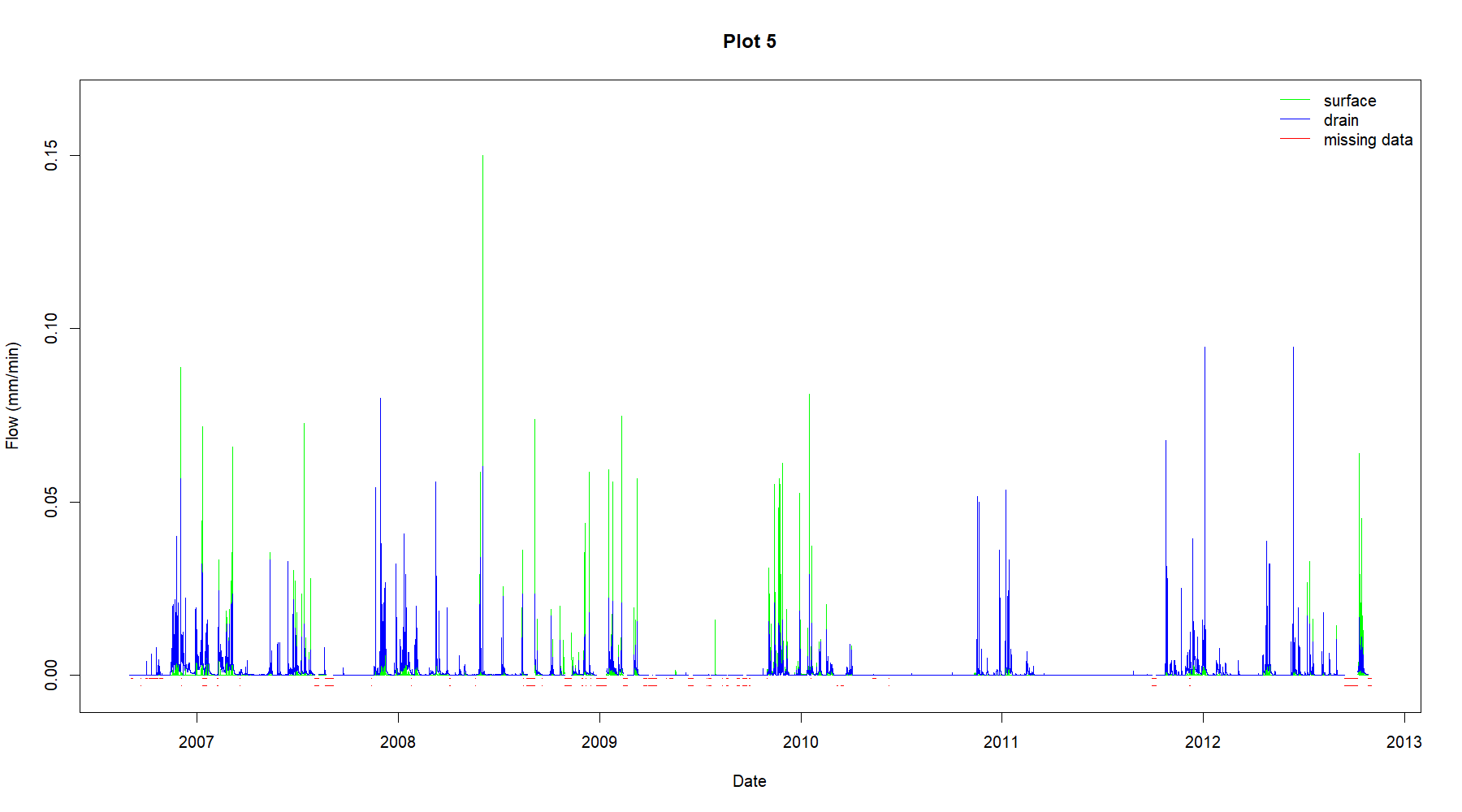
Task: Click the tallest green surface peak in 2008
Action: (482, 244)
